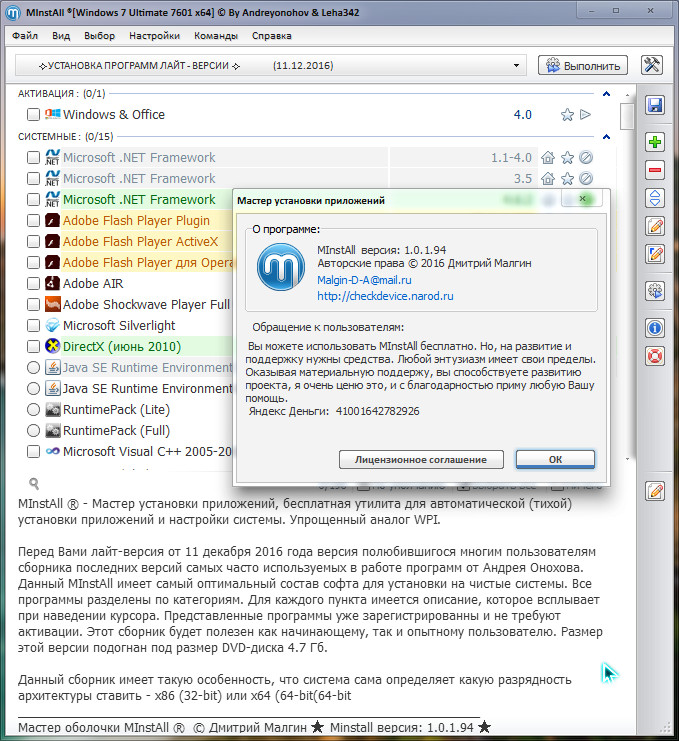Open the http://checkdevice.narod.ru link
The width and height of the screenshot is (679, 741).
tap(385, 296)
